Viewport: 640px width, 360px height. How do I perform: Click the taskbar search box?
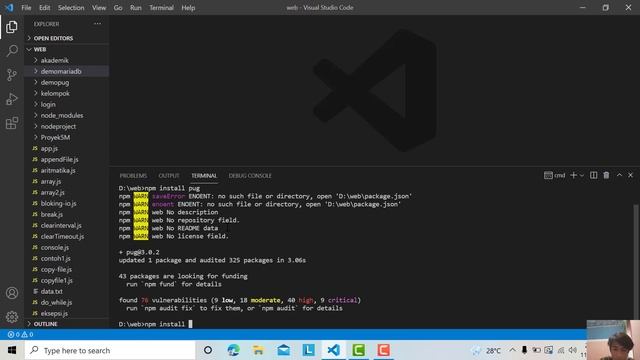[x=110, y=350]
